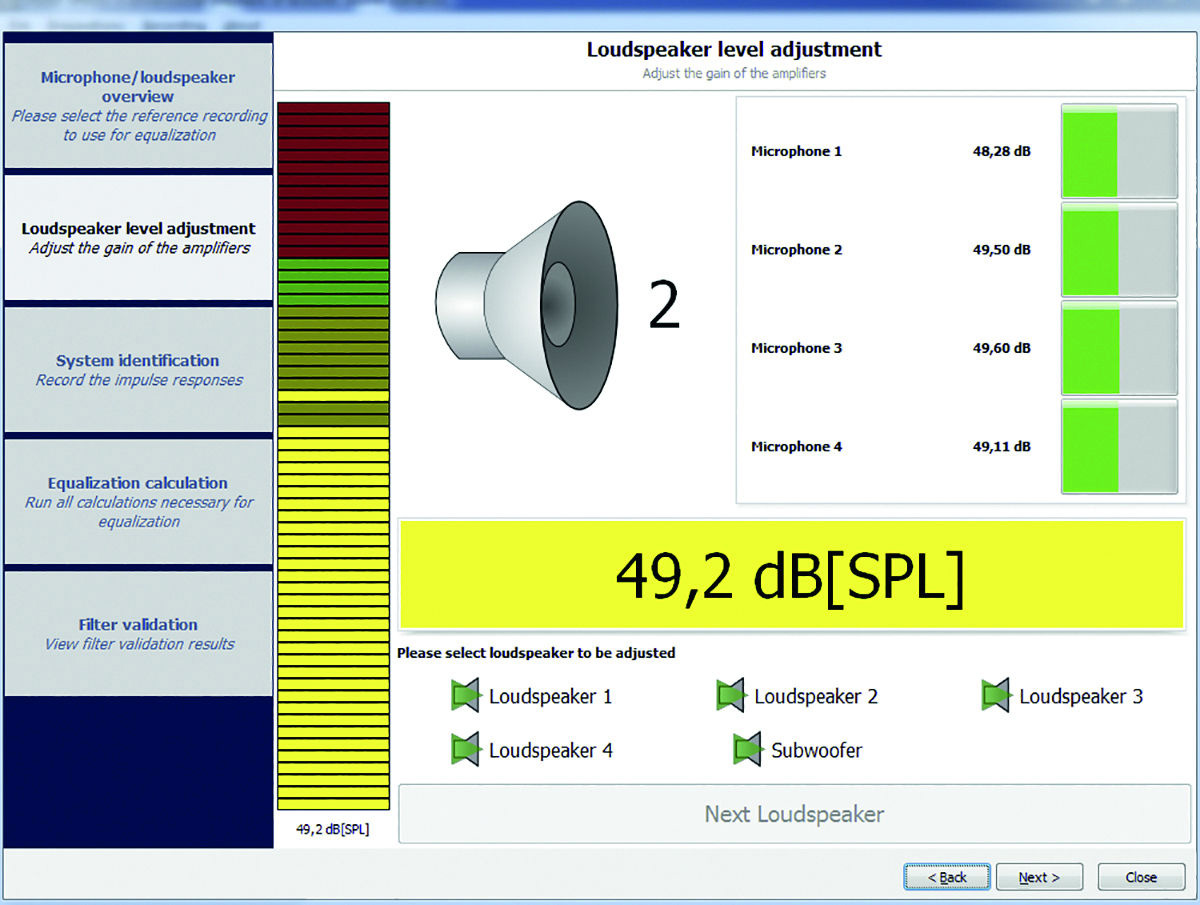Open Microphone/loudspeaker overview step
This screenshot has width=1200, height=905.
pyautogui.click(x=139, y=106)
